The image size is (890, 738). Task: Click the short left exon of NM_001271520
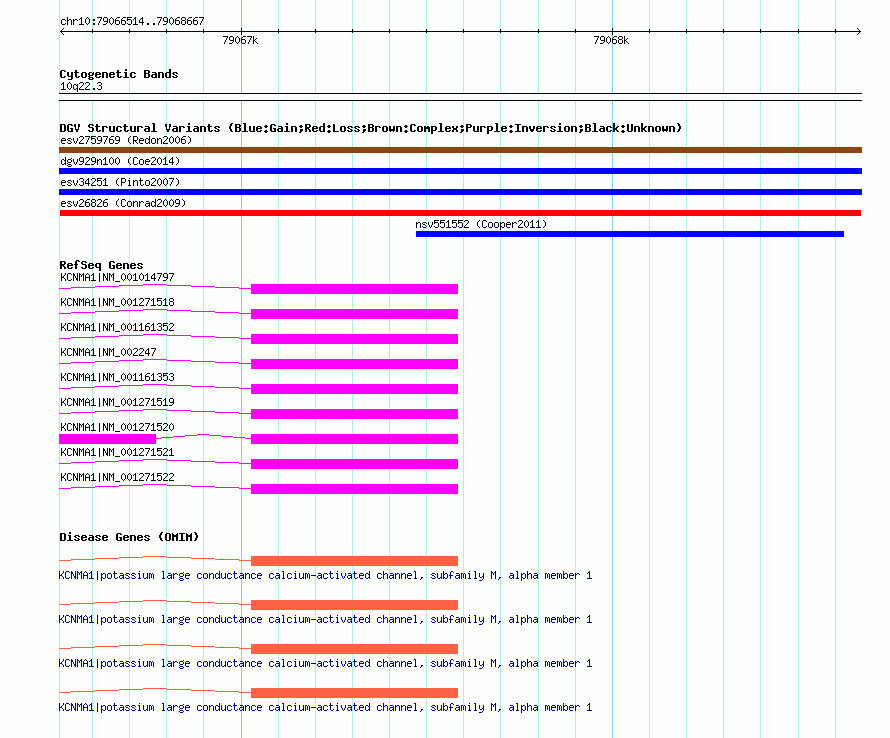tap(107, 439)
